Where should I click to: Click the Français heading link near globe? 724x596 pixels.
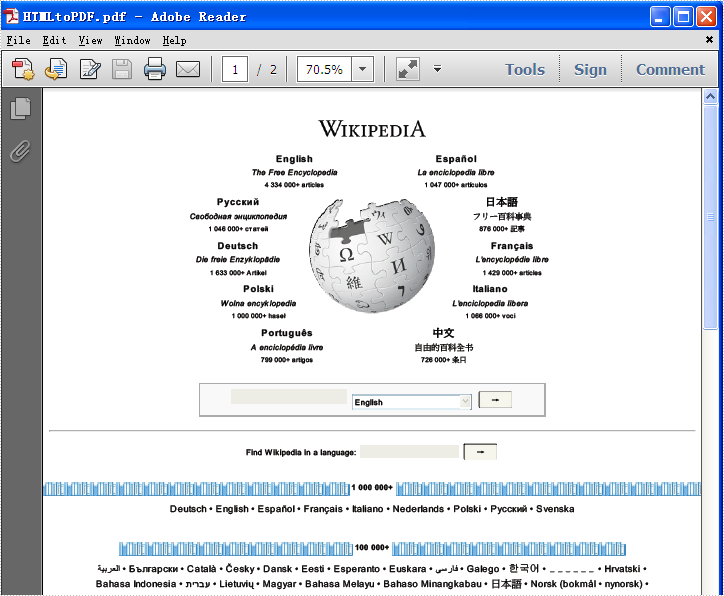[x=512, y=246]
